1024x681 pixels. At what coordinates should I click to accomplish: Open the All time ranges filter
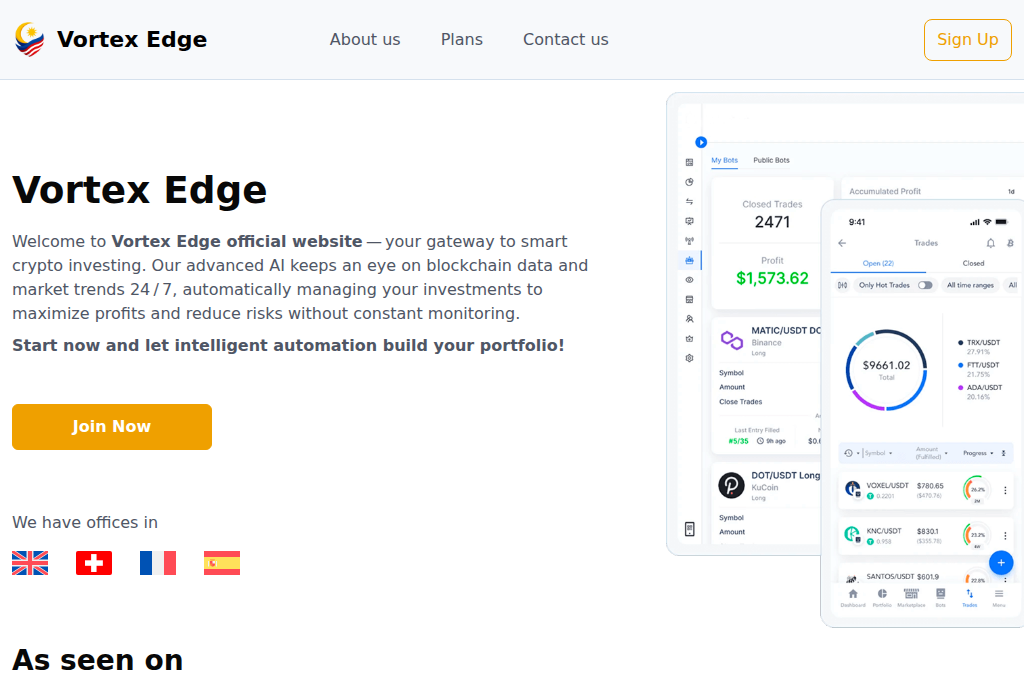coord(971,285)
